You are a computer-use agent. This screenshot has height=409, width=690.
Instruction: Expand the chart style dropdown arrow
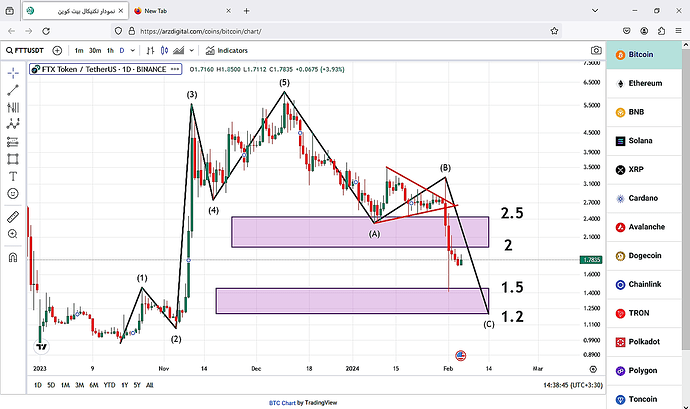(191, 51)
